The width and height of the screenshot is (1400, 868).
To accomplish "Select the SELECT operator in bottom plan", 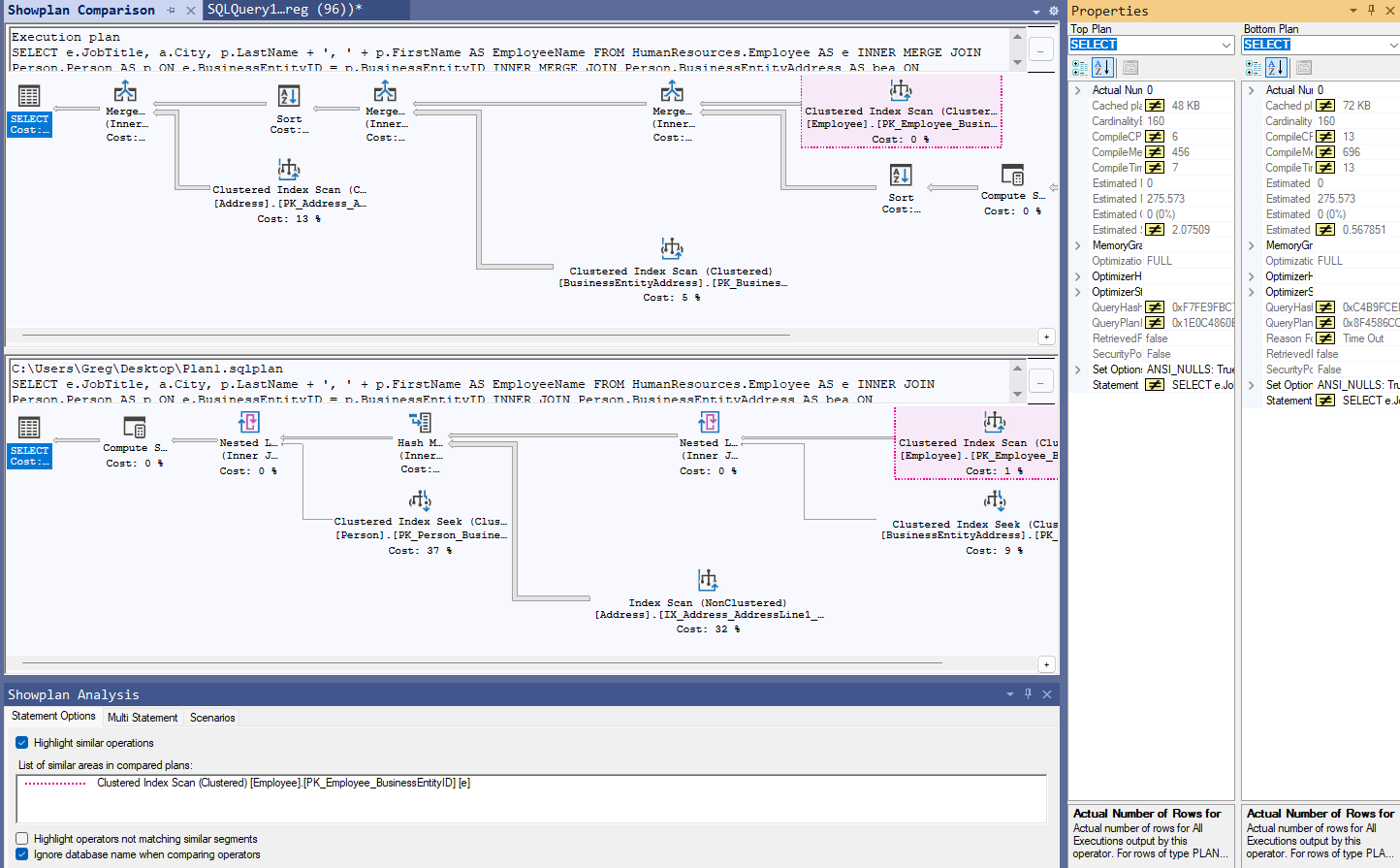I will (29, 442).
